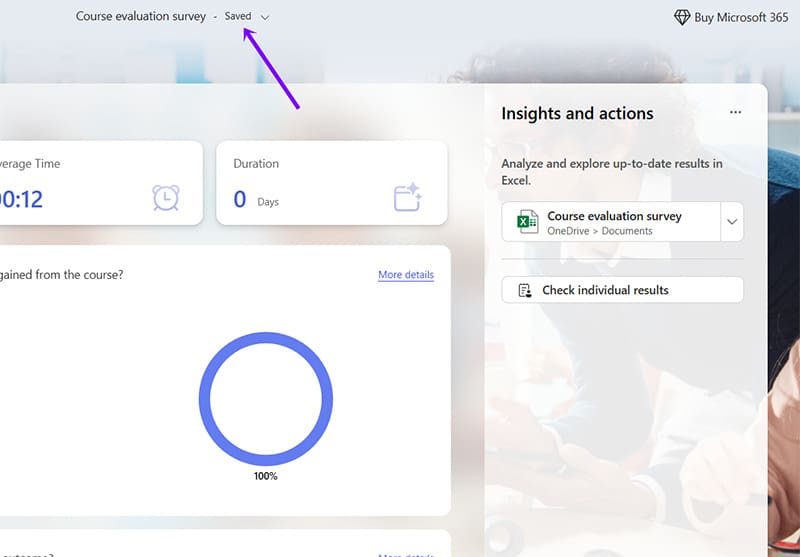Open More details for the first question chart
The width and height of the screenshot is (800, 557).
[405, 274]
